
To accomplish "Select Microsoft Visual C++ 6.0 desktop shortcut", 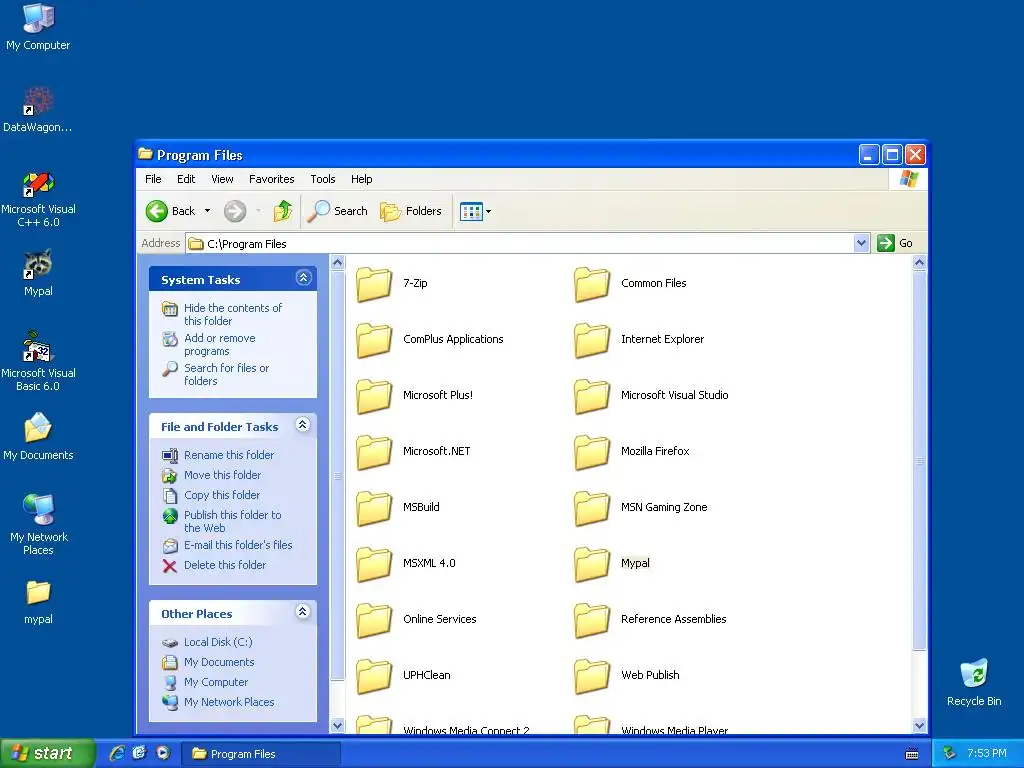I will [38, 200].
